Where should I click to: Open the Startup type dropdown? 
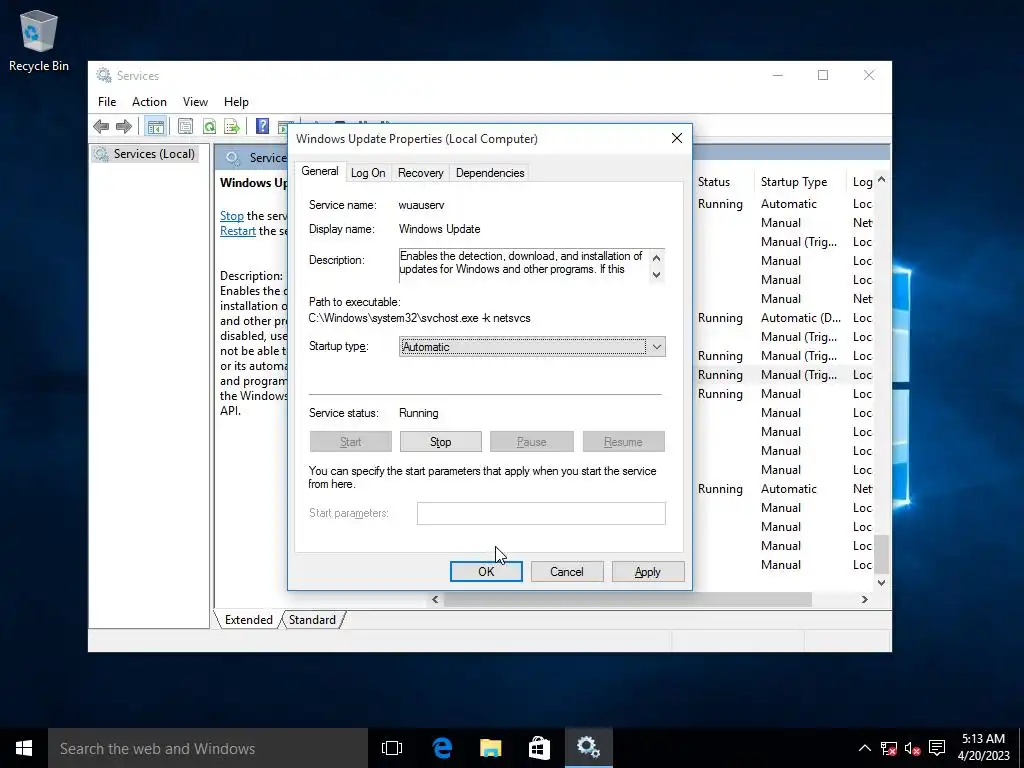point(532,347)
